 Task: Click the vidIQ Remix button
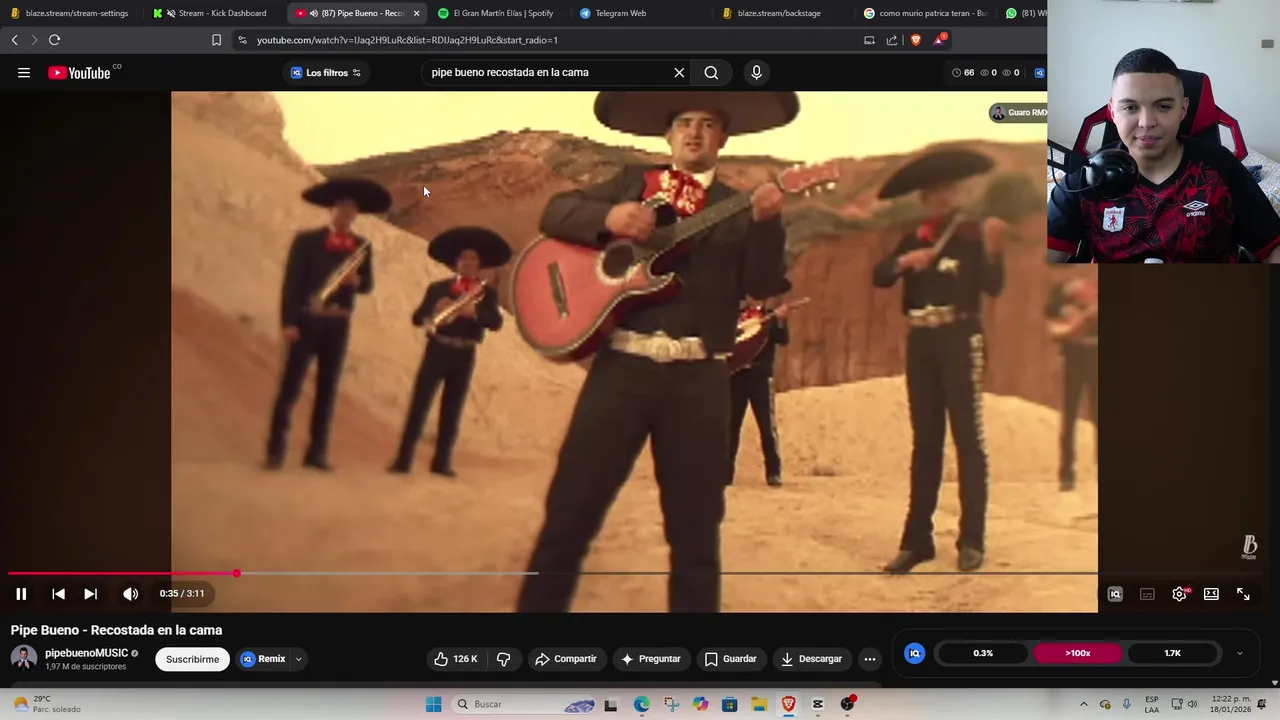coord(264,659)
